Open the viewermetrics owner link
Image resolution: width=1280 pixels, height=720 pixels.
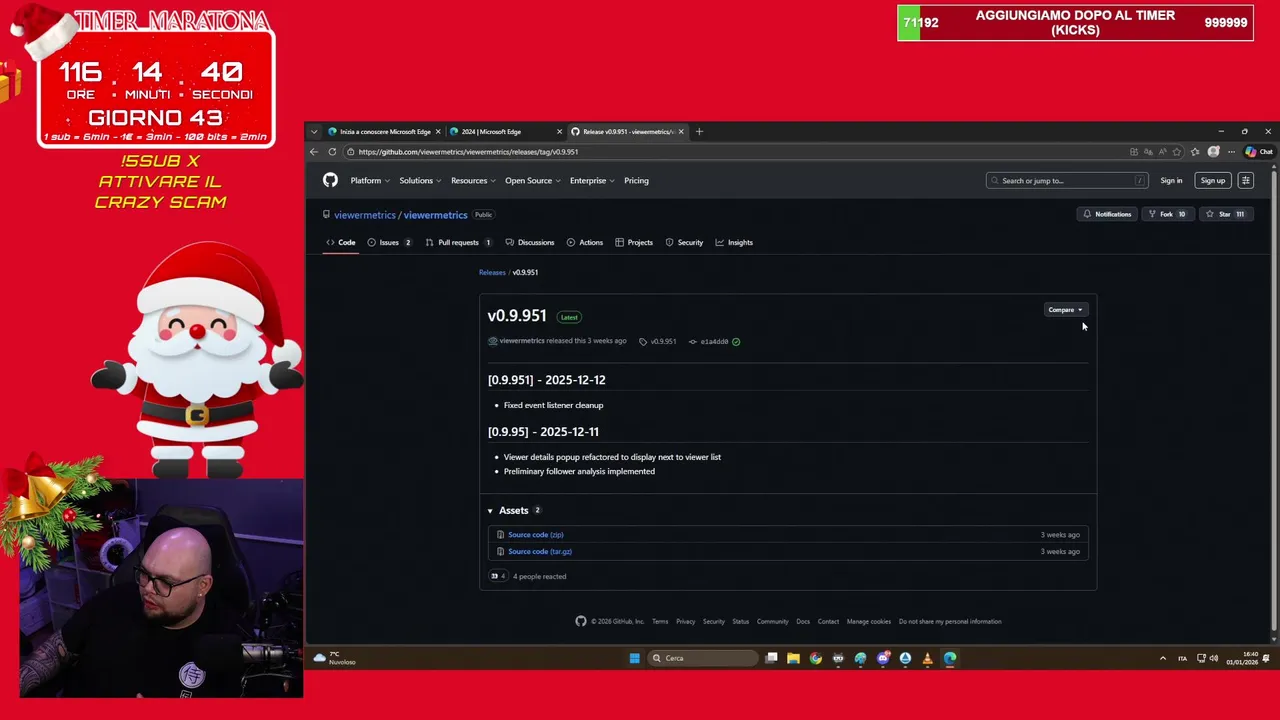(x=365, y=215)
